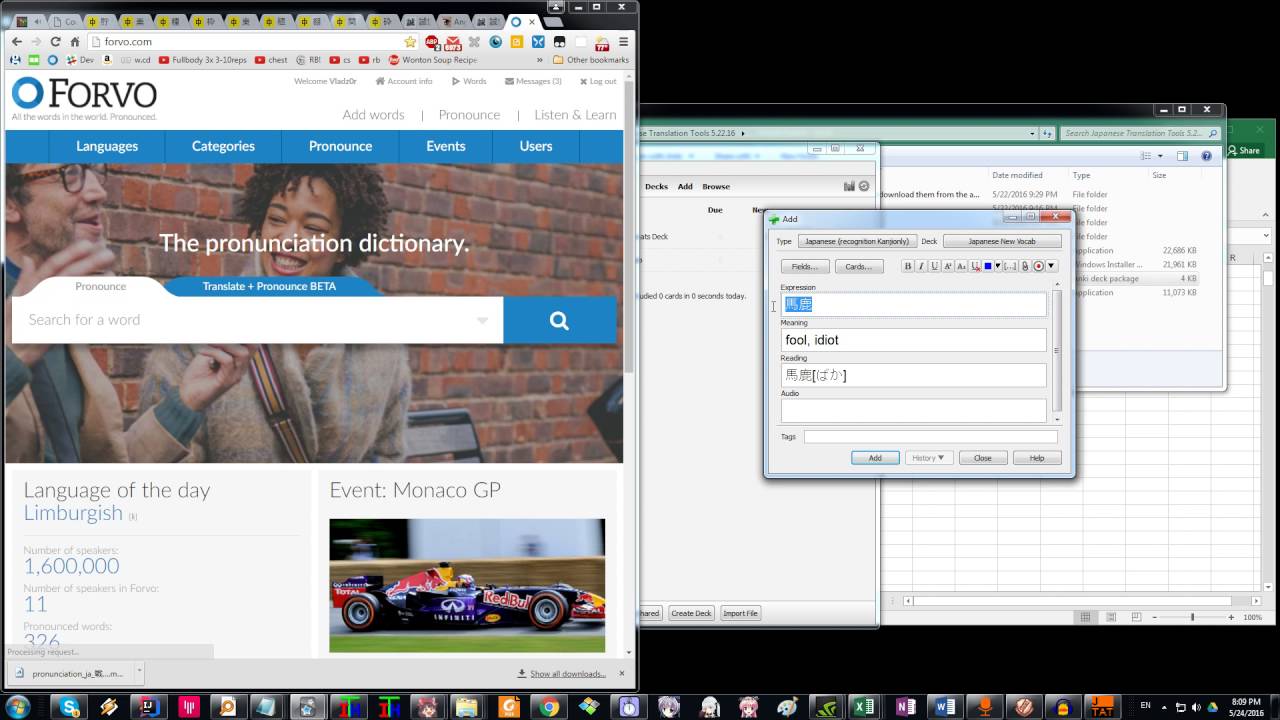Click the Account info link

coord(405,81)
